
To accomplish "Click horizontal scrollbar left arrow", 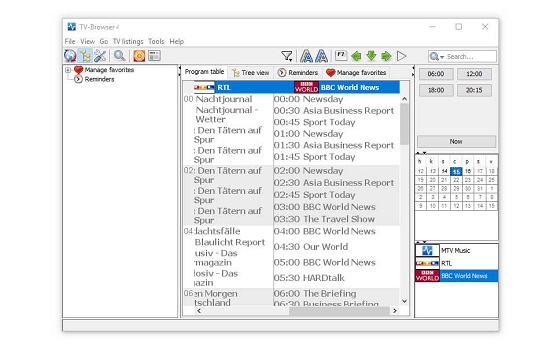I will click(199, 311).
